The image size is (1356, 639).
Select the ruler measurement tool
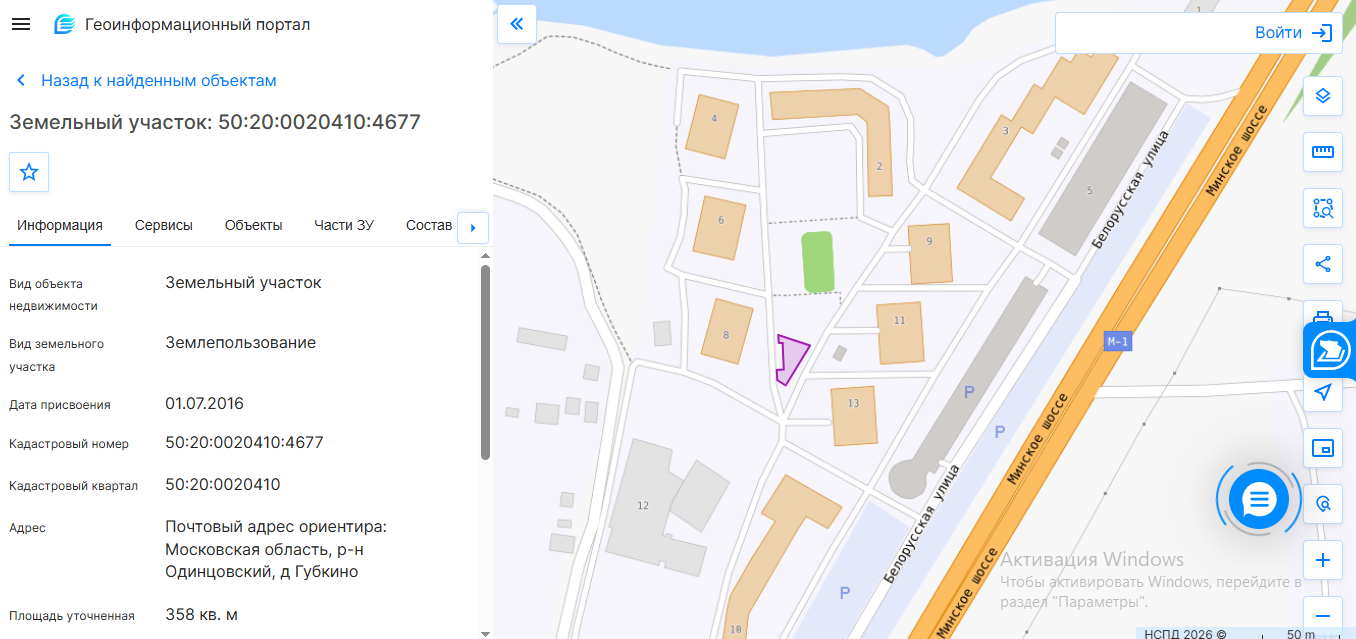(x=1323, y=152)
